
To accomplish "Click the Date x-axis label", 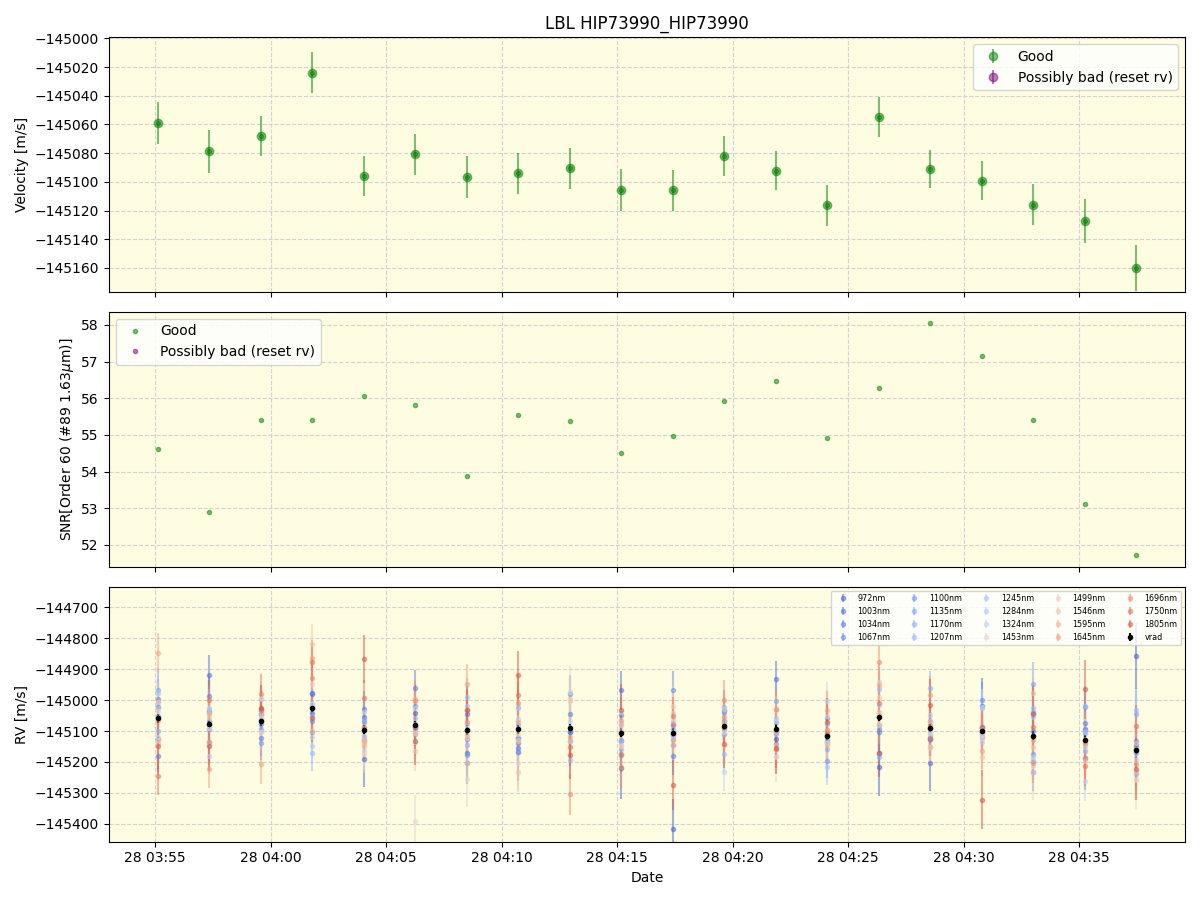I will 647,877.
